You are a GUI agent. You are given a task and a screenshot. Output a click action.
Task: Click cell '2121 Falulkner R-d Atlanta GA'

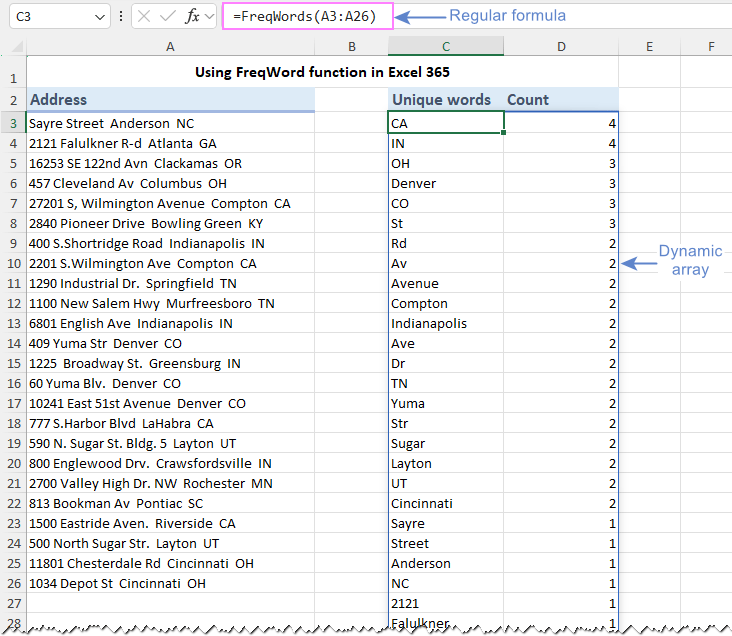pos(170,143)
